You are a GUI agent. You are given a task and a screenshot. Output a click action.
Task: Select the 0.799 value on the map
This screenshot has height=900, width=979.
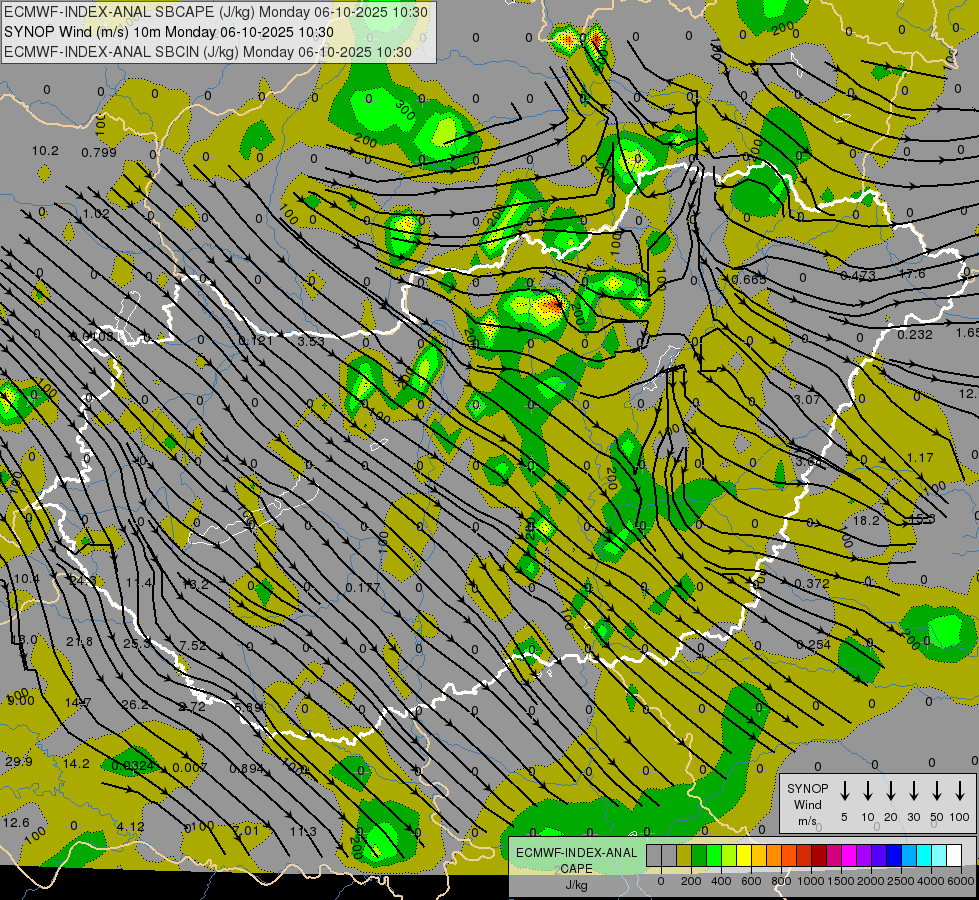pos(99,152)
